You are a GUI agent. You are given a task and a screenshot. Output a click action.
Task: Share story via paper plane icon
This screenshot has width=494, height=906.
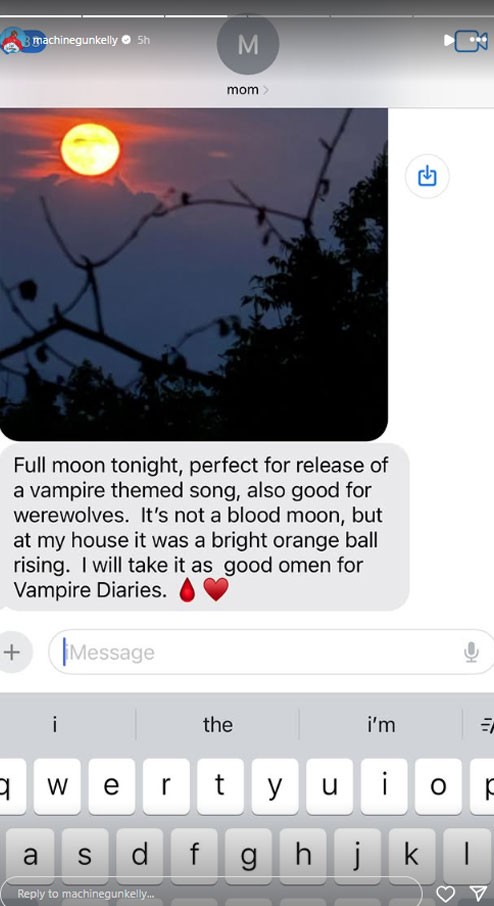[x=478, y=893]
